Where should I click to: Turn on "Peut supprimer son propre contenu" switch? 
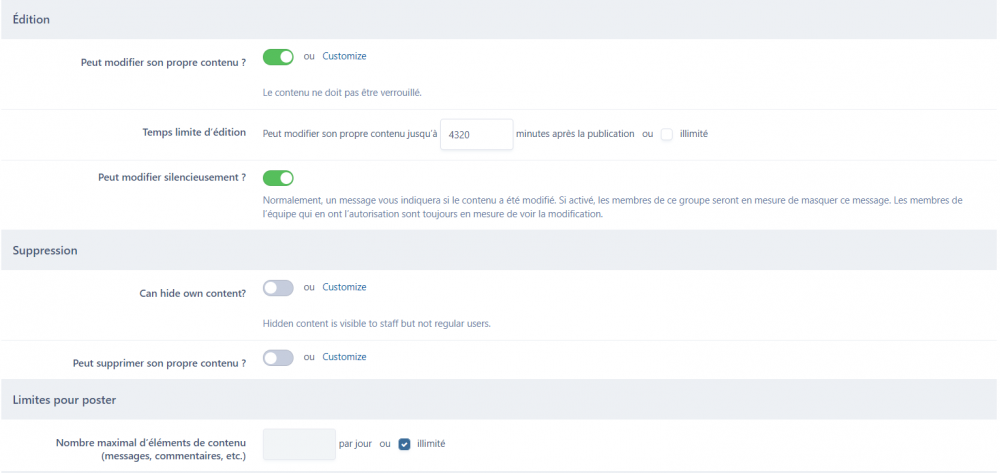pos(278,358)
